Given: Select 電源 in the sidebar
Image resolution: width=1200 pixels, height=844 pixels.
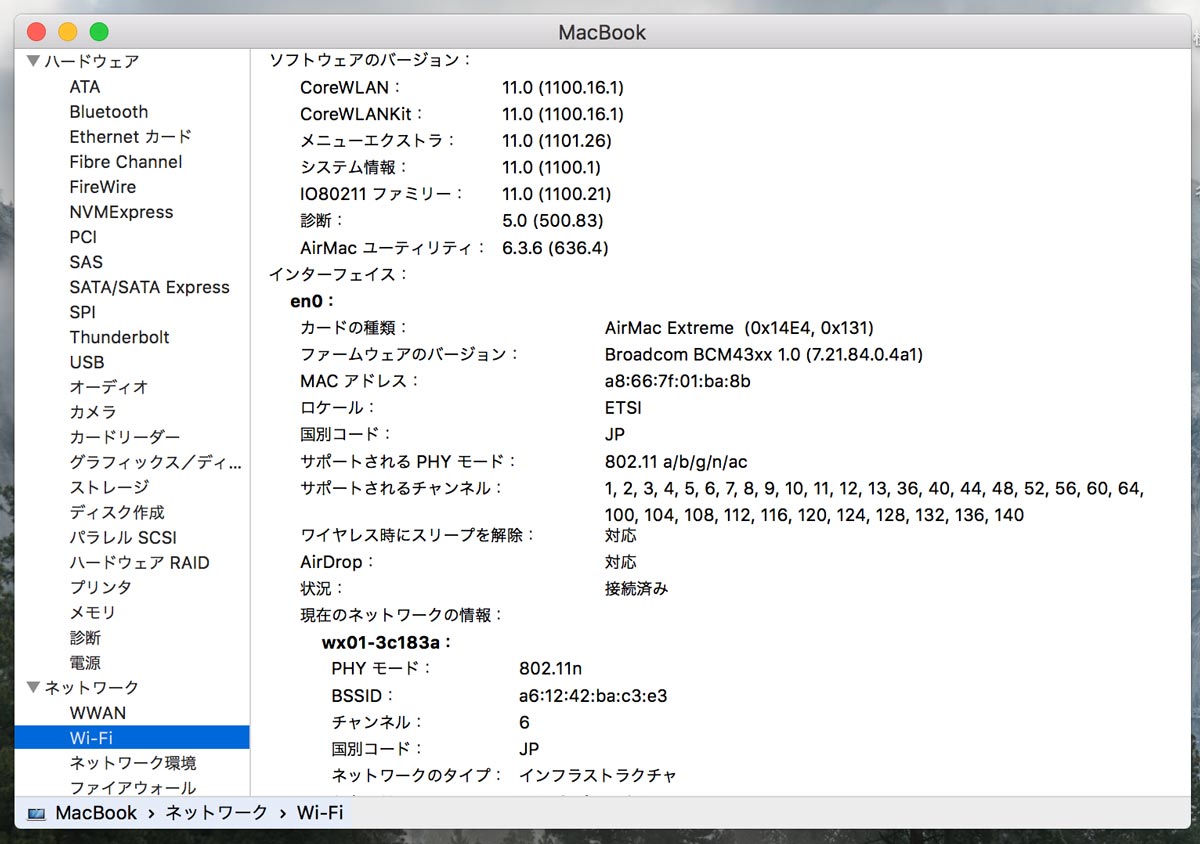Looking at the screenshot, I should pos(85,662).
